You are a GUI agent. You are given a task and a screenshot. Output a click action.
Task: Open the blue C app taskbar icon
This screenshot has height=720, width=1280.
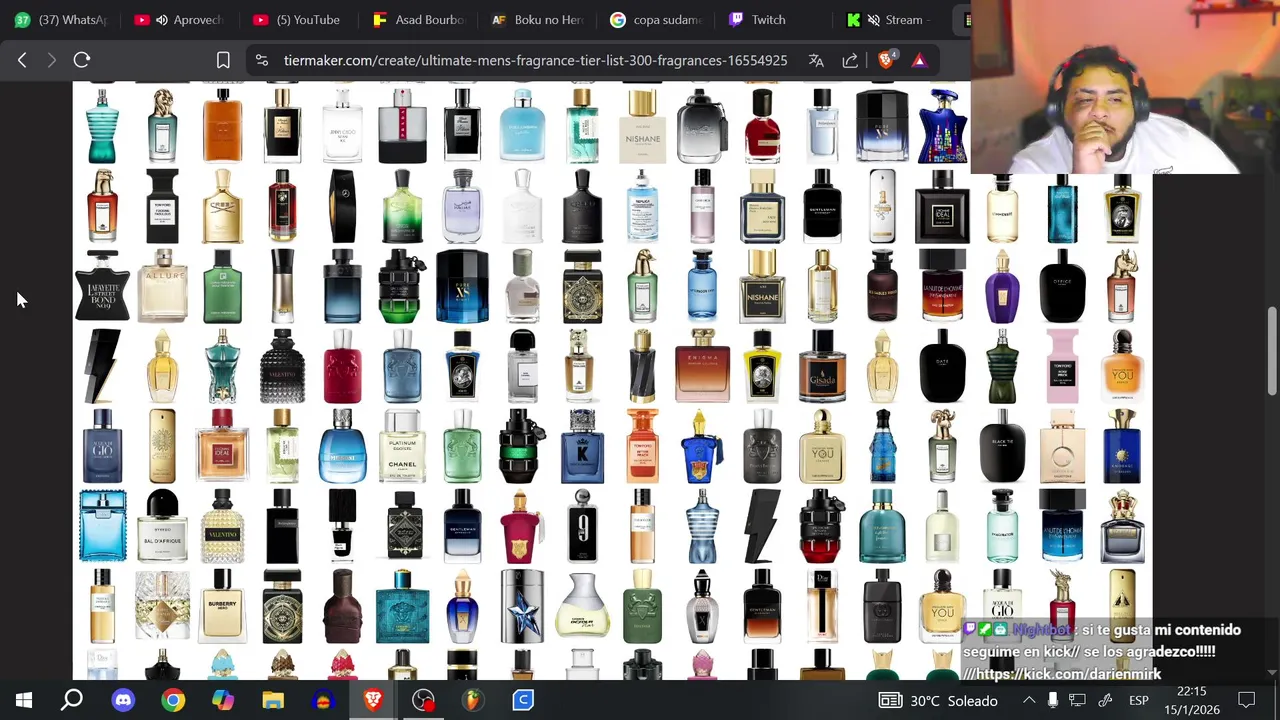pos(523,700)
